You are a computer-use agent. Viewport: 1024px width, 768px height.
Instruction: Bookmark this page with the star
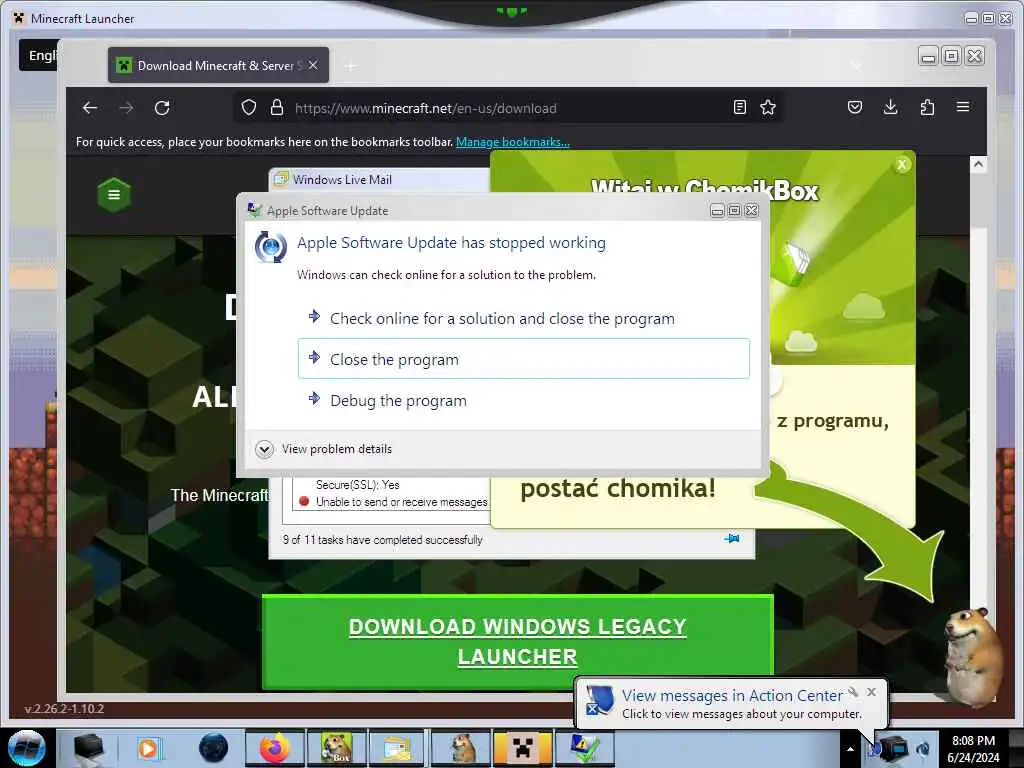768,107
